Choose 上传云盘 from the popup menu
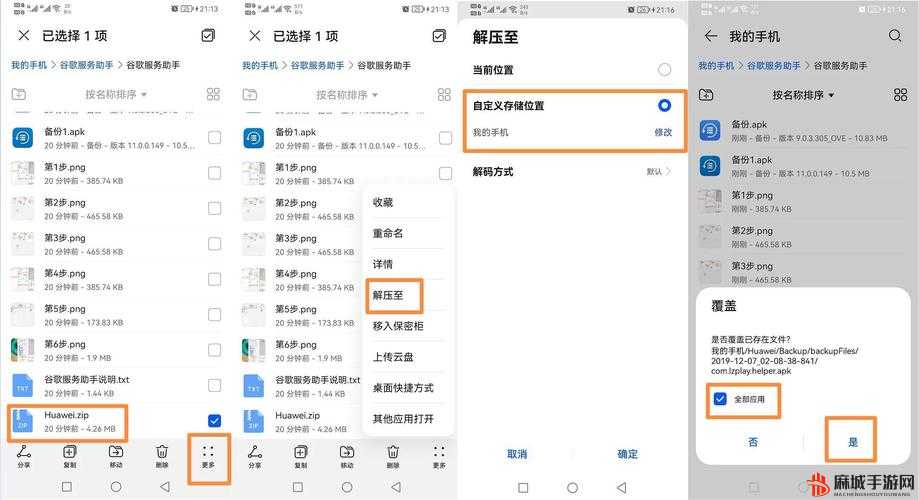Viewport: 919px width, 500px height. coord(393,356)
